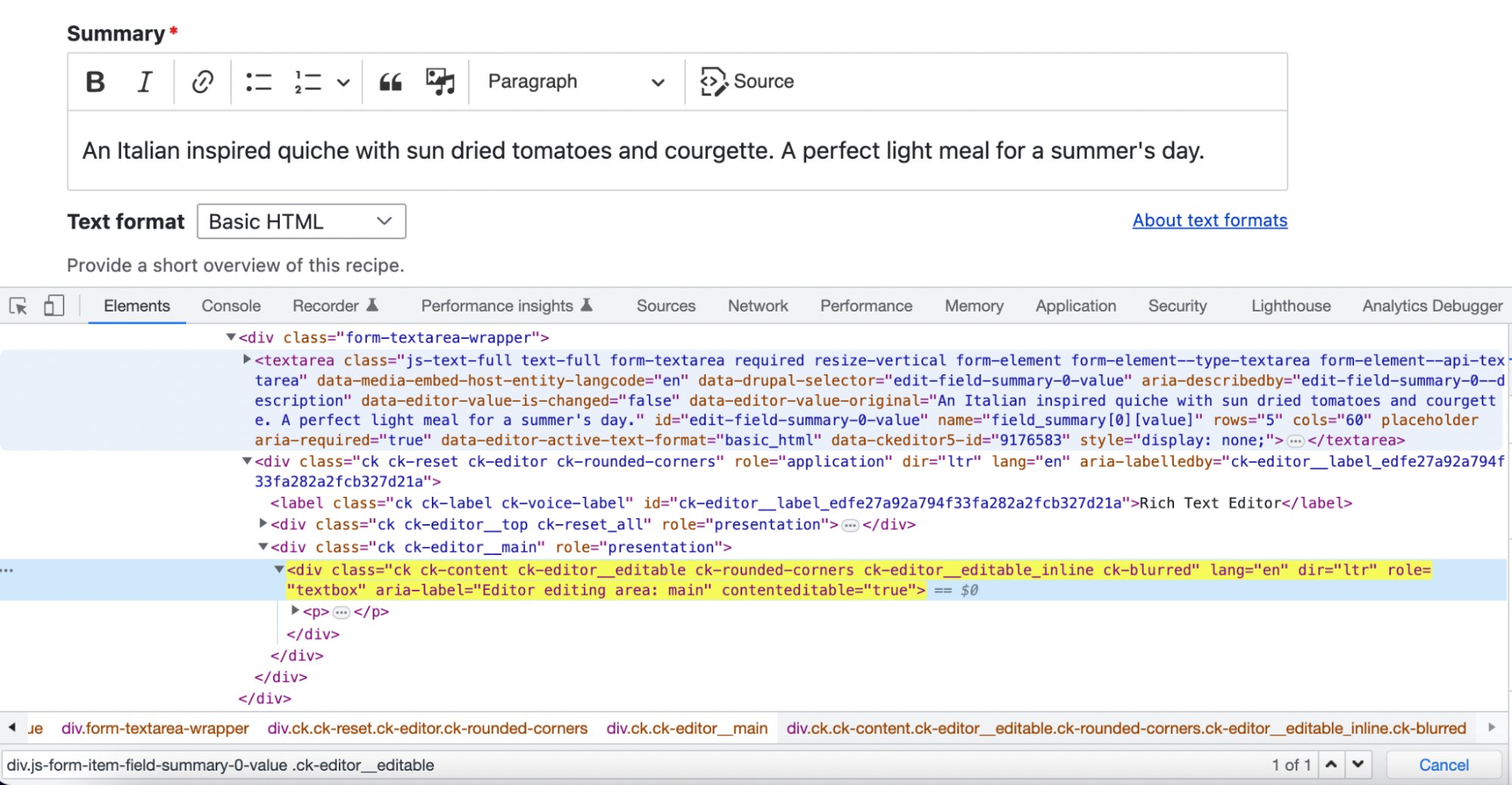
Task: Switch to the Network tab
Action: [x=758, y=306]
